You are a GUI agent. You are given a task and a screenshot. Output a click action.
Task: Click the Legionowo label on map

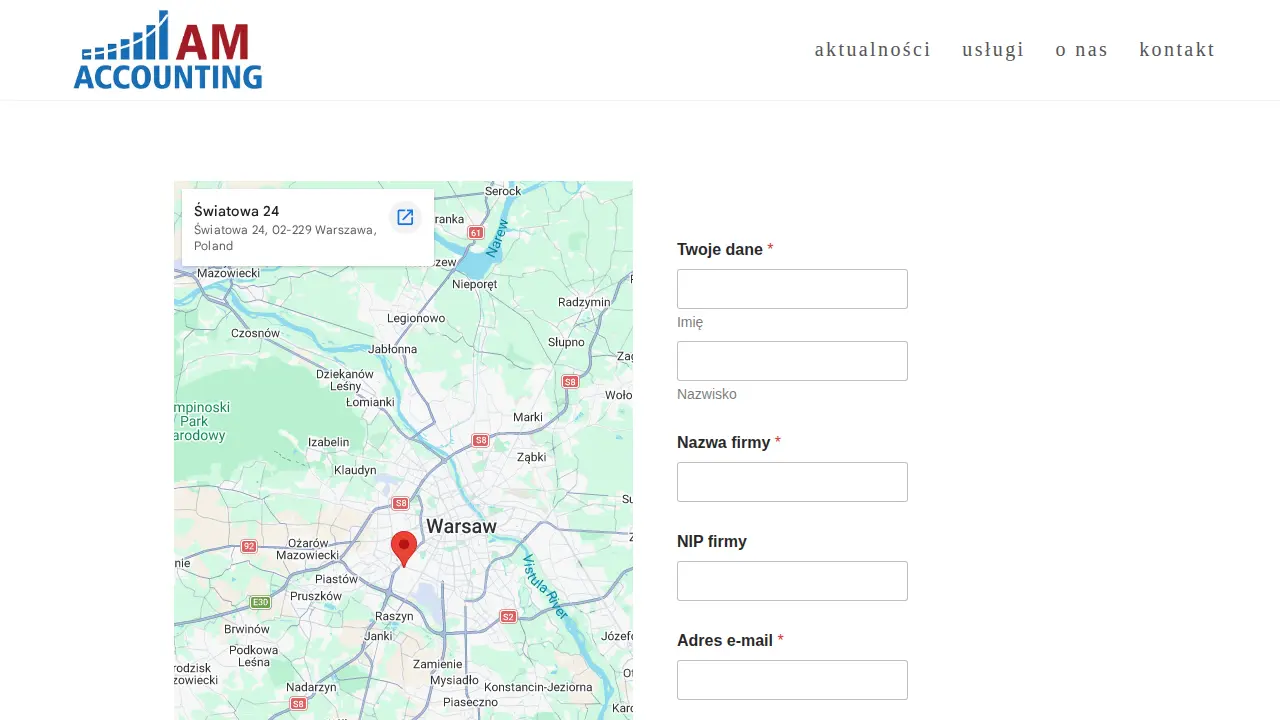[x=416, y=318]
